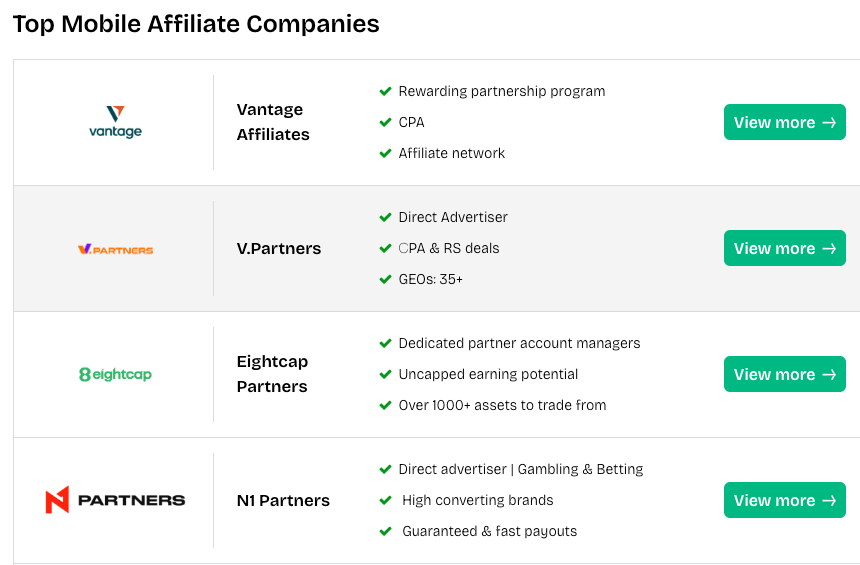Click checkmark beside Guaranteed & fast payouts

[385, 531]
